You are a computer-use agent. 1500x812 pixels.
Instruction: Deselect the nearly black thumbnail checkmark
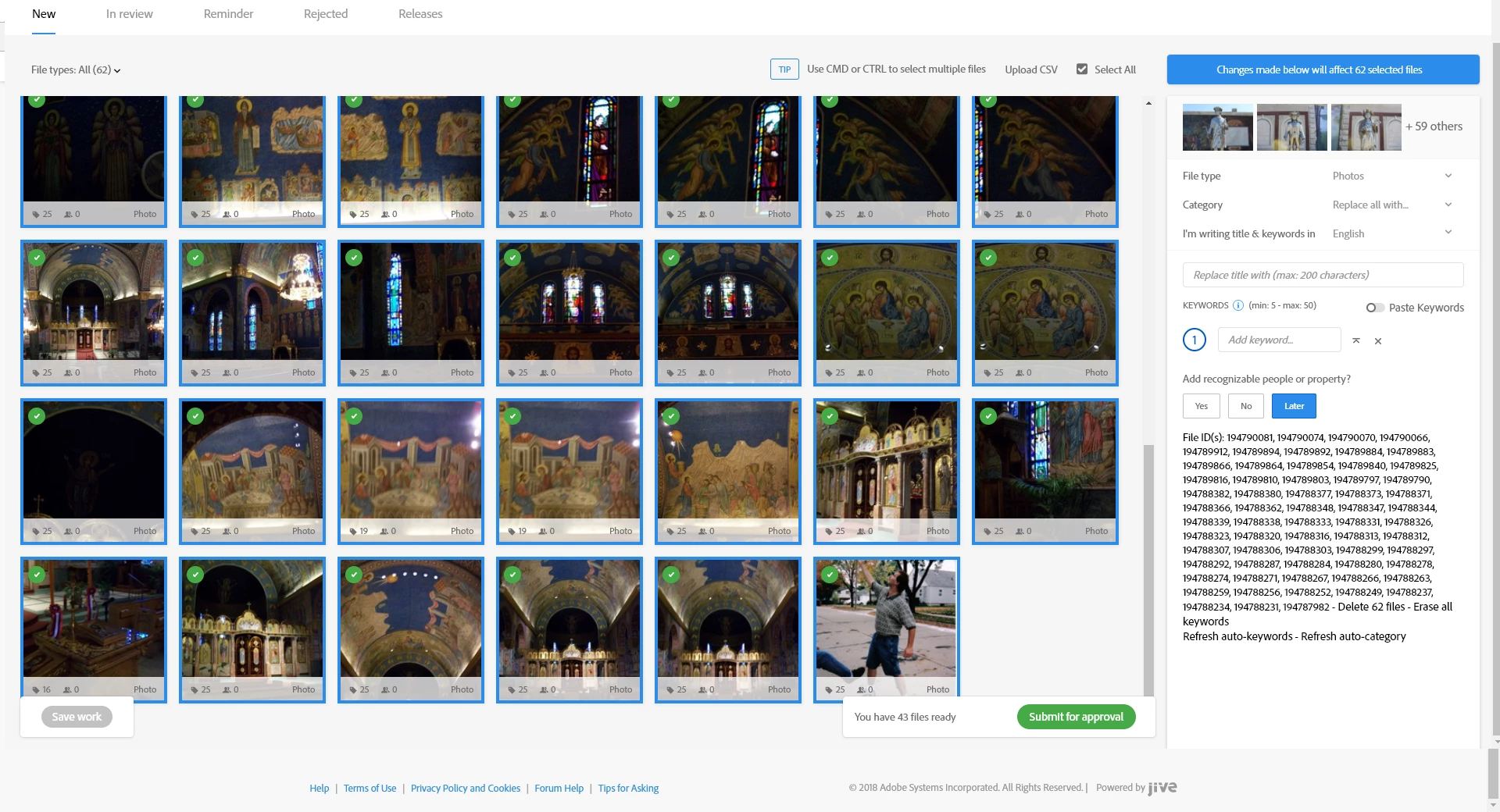click(37, 416)
